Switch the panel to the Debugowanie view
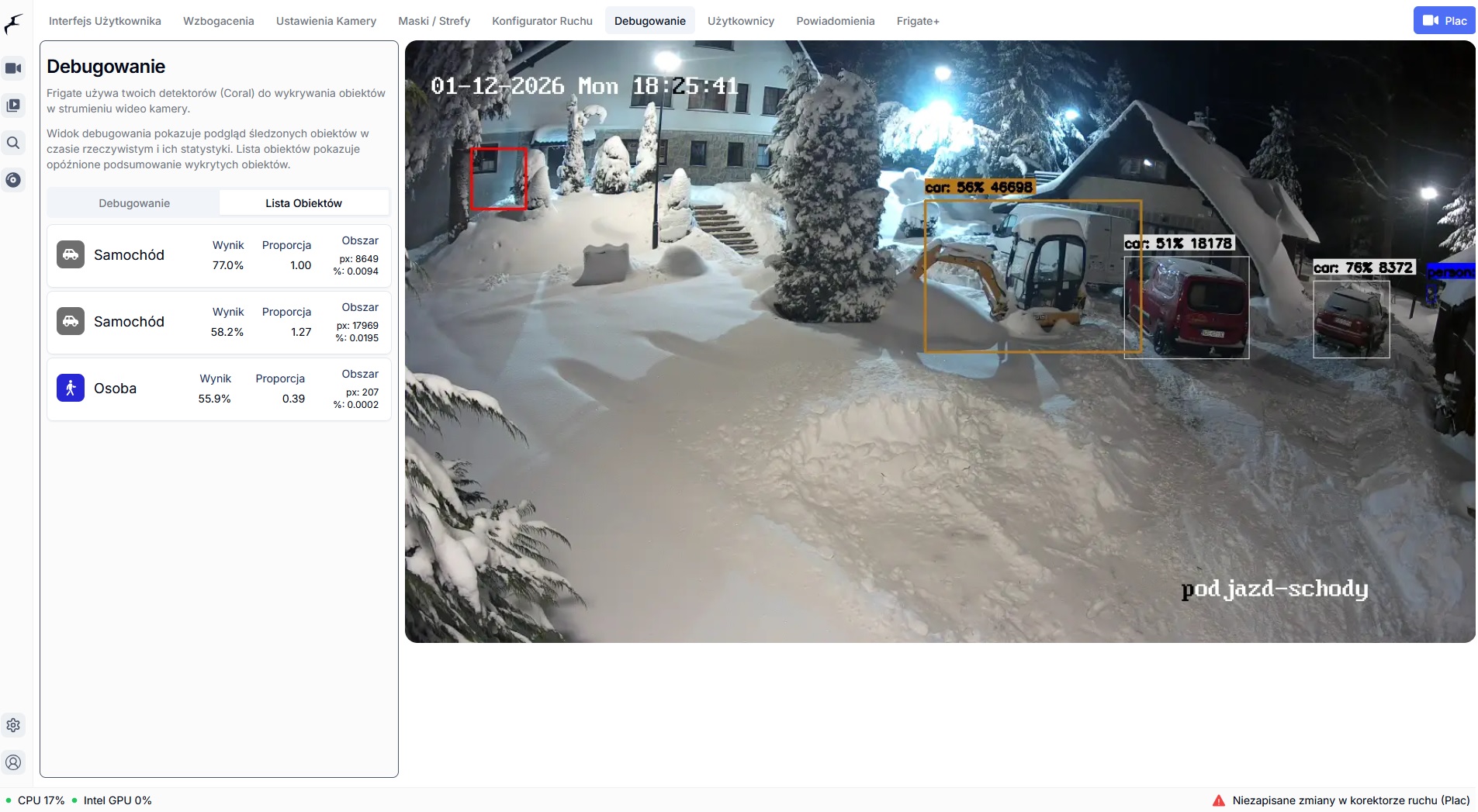The image size is (1478, 812). coord(133,202)
